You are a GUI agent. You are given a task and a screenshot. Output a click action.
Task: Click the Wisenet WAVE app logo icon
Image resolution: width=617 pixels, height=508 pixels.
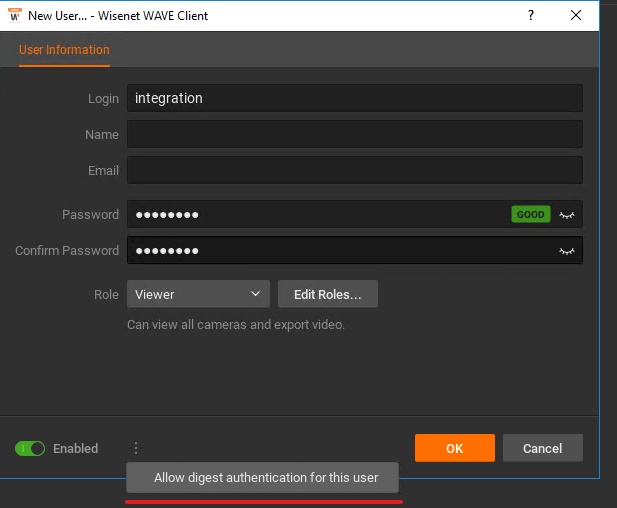[15, 15]
